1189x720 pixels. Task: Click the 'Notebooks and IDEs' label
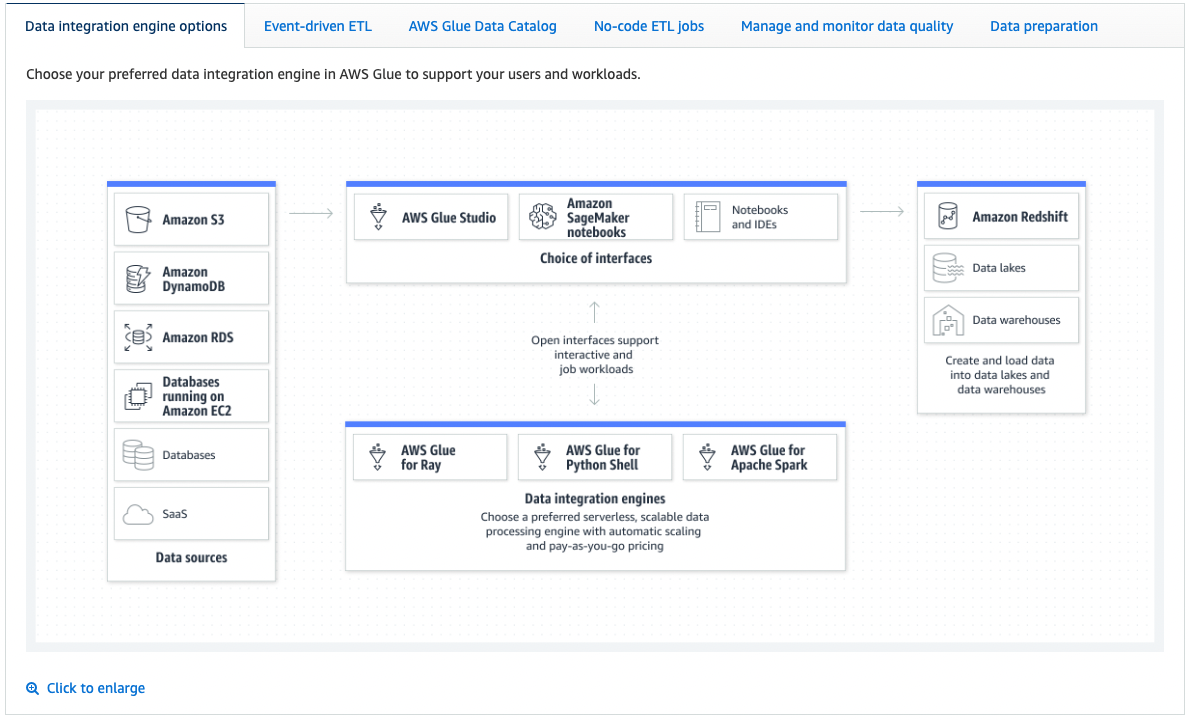click(760, 217)
